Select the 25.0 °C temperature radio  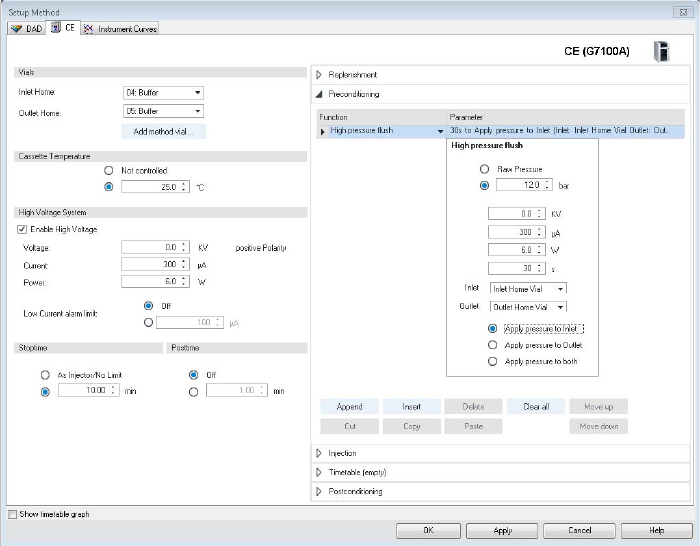tap(108, 187)
